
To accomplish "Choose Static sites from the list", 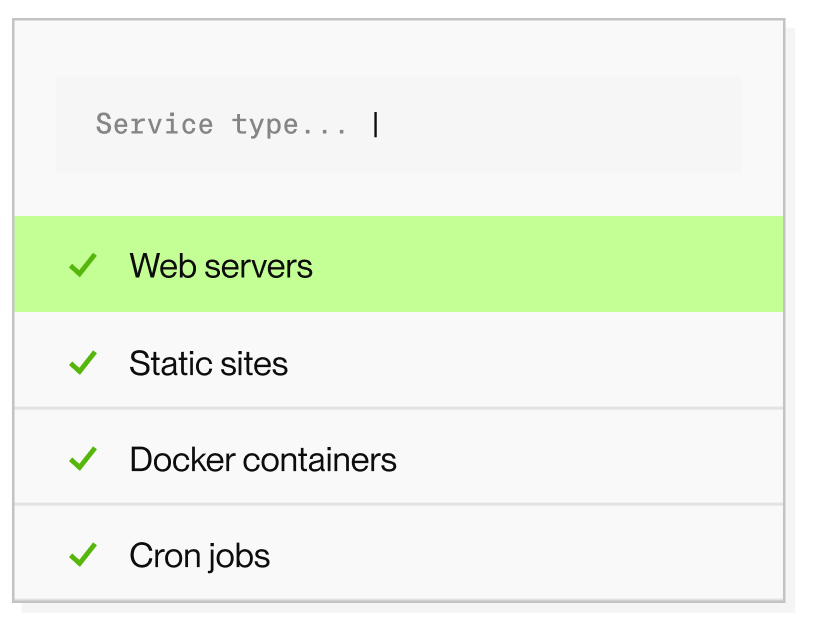I will (208, 363).
